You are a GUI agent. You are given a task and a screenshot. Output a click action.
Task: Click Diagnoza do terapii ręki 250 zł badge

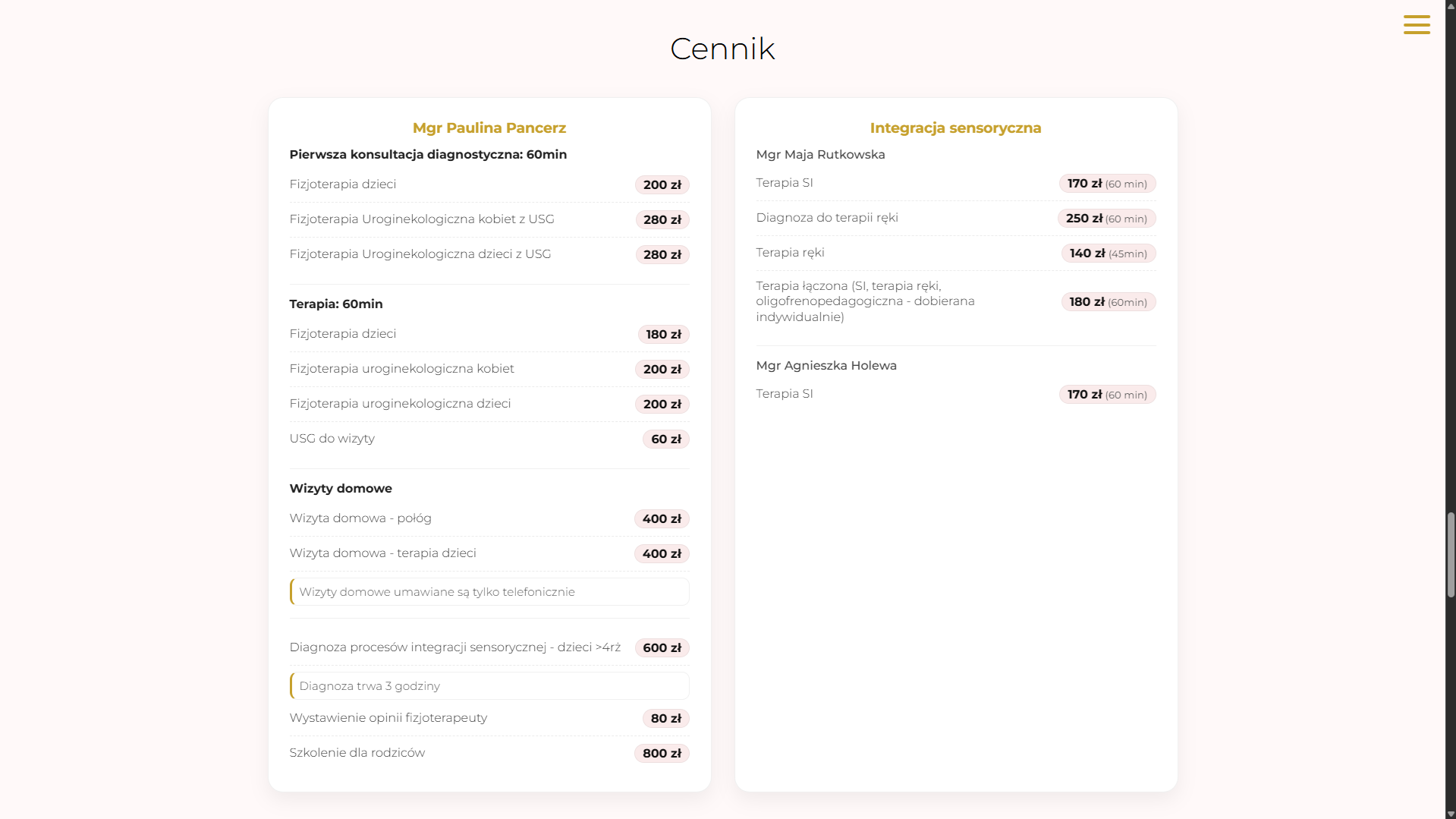coord(1106,219)
